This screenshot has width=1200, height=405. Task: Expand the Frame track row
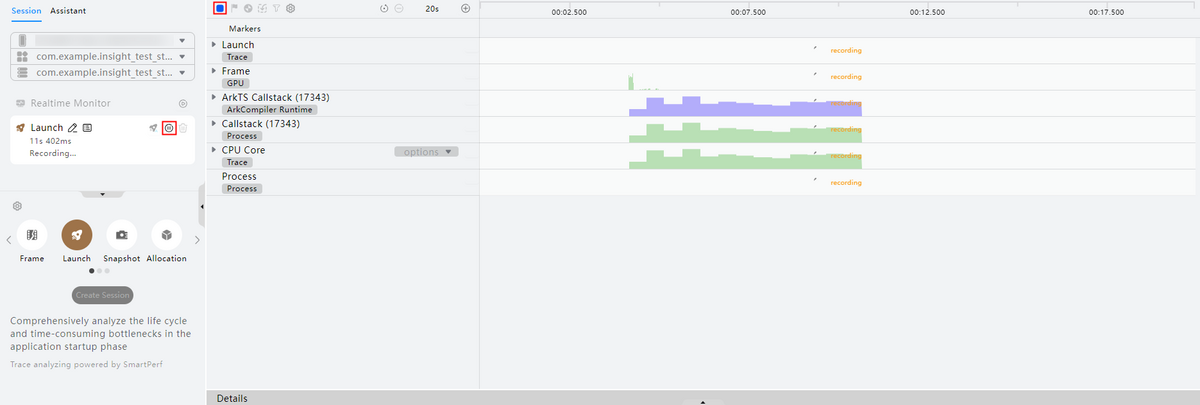pos(214,71)
